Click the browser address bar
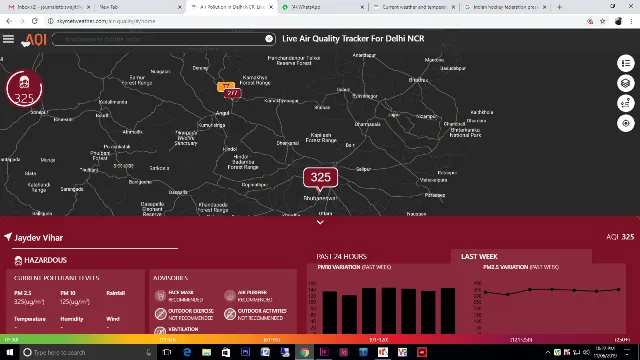640x360 pixels. pos(314,21)
